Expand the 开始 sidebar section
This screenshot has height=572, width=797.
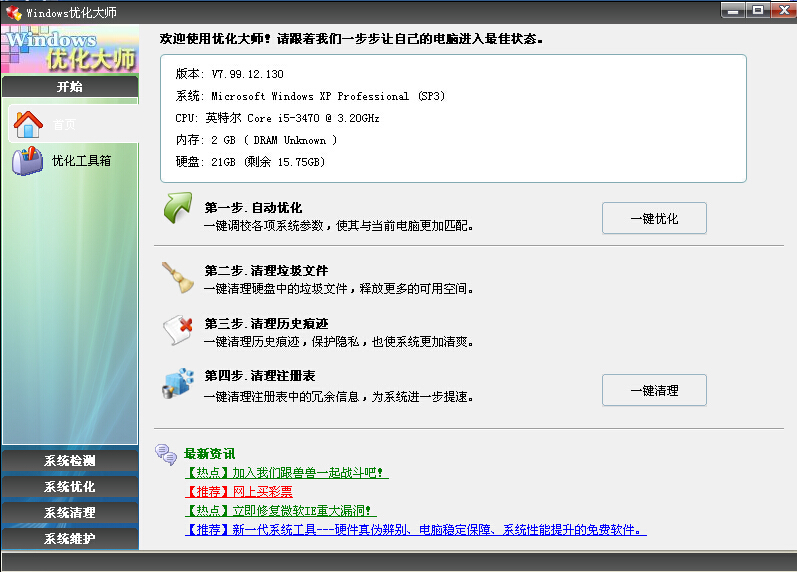tap(70, 86)
